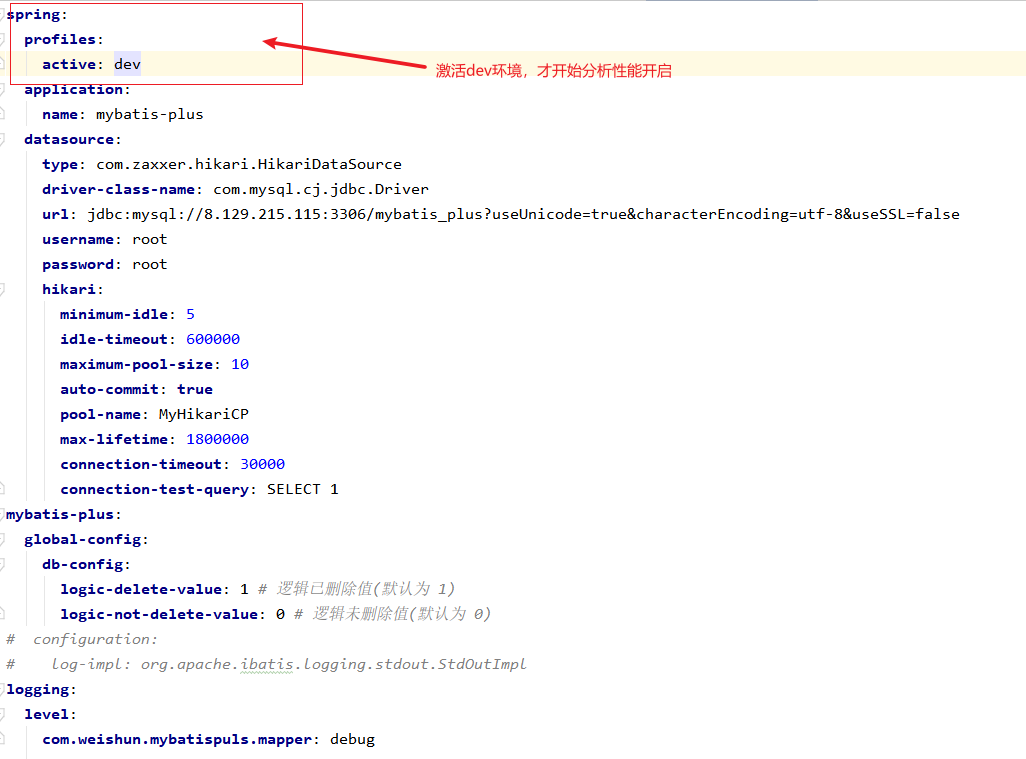Click the 'level:' key under logging
The width and height of the screenshot is (1026, 759).
[50, 714]
